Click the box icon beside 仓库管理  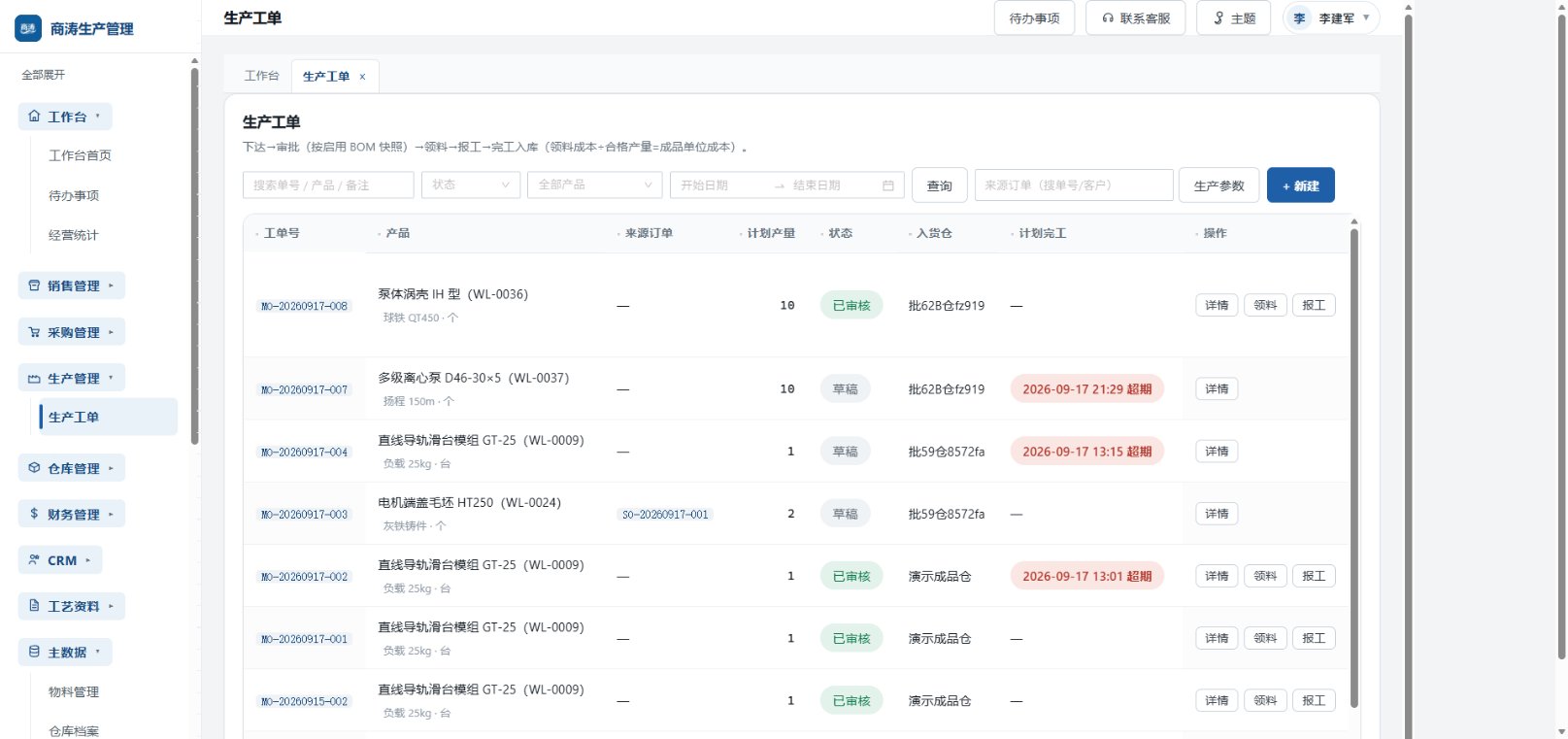pyautogui.click(x=35, y=468)
